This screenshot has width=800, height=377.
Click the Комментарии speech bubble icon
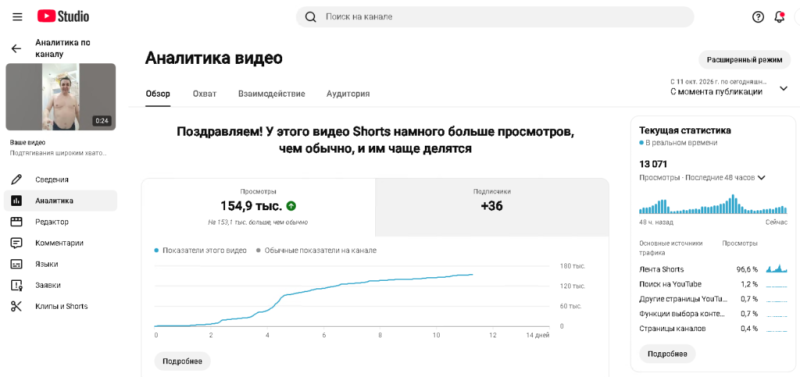coord(16,243)
